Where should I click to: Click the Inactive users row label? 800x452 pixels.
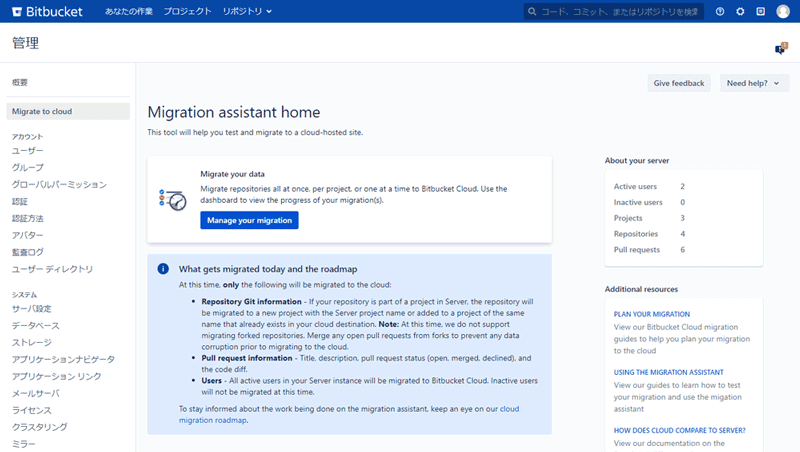click(638, 202)
